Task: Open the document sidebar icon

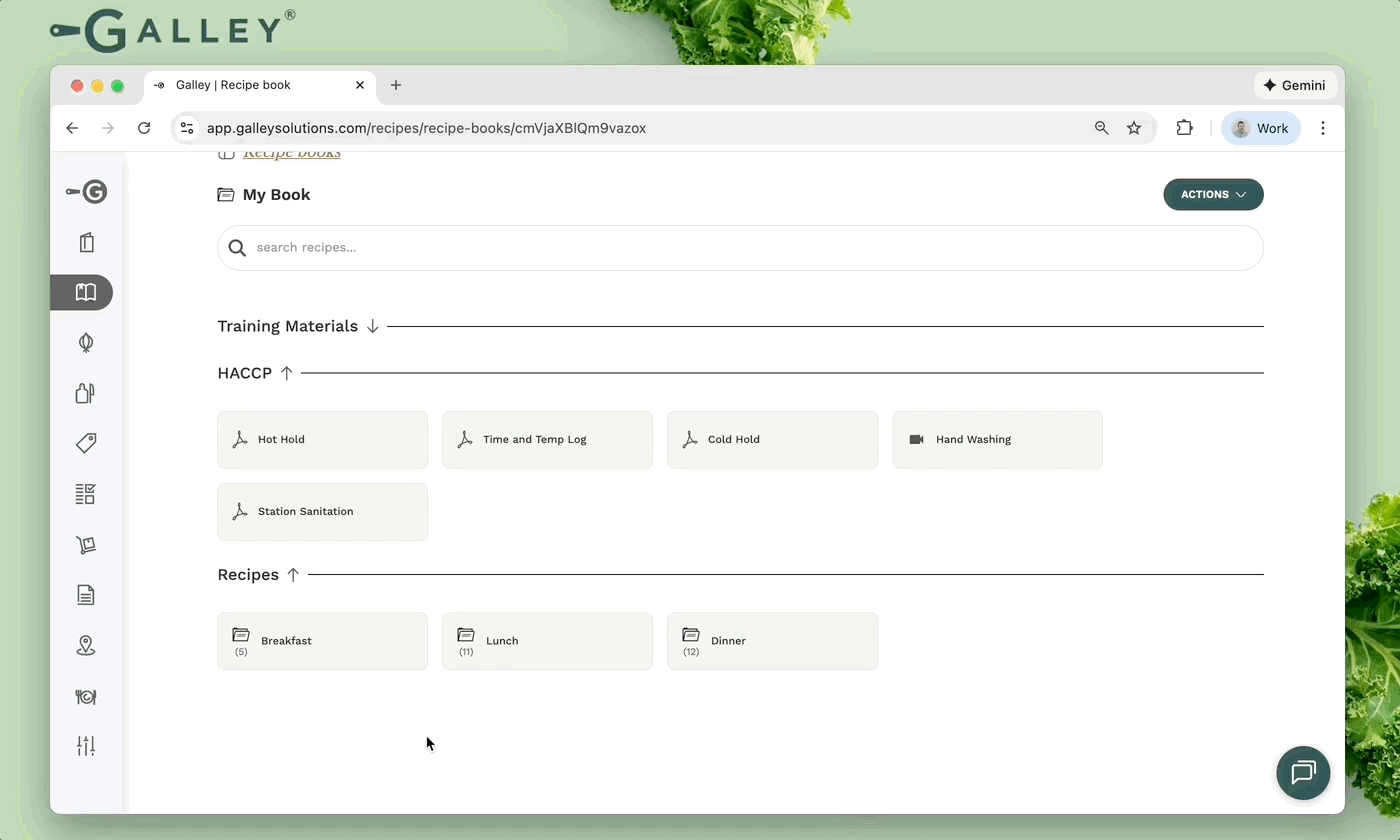Action: [x=86, y=595]
